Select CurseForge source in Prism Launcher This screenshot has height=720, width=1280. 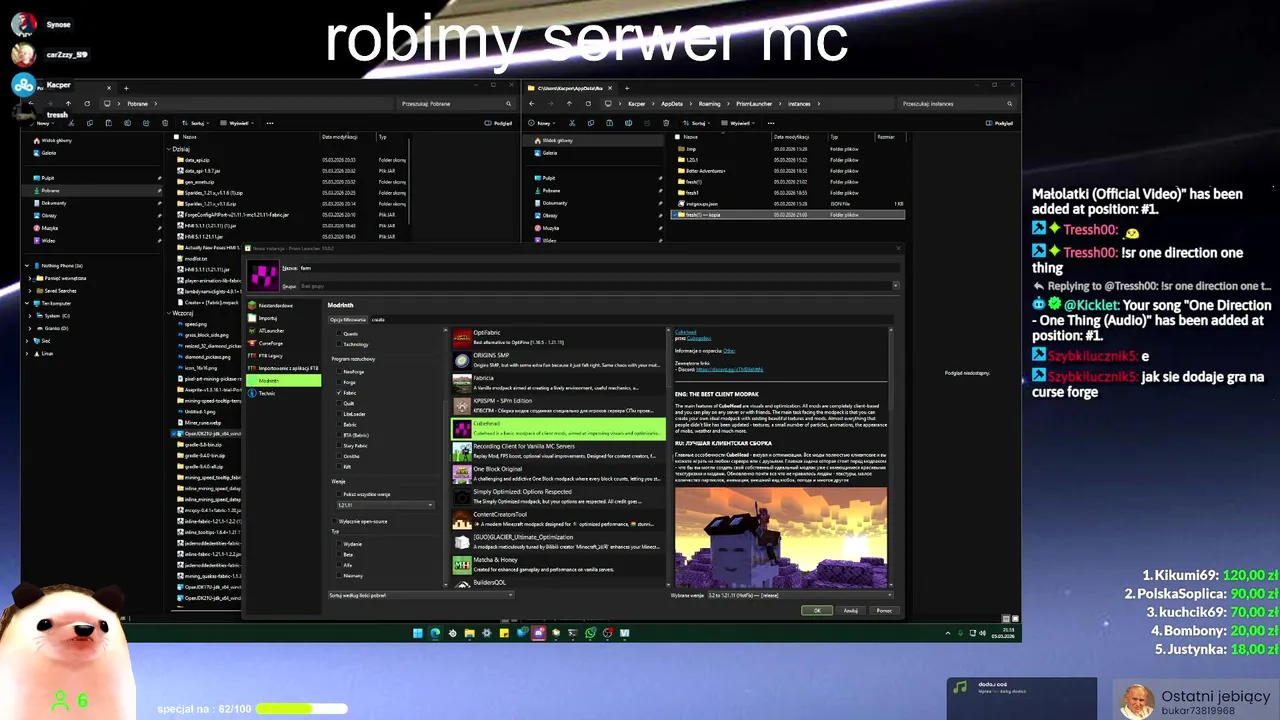[x=284, y=343]
